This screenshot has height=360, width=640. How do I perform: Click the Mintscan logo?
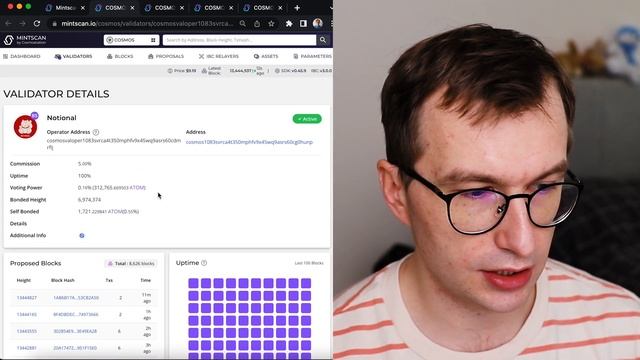(x=25, y=40)
